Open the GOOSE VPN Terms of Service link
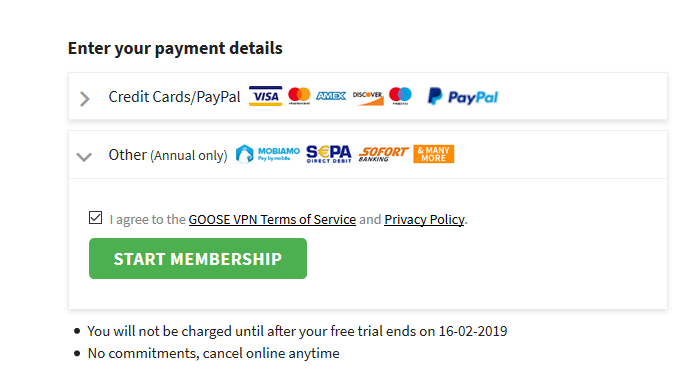This screenshot has height=385, width=700. (272, 220)
